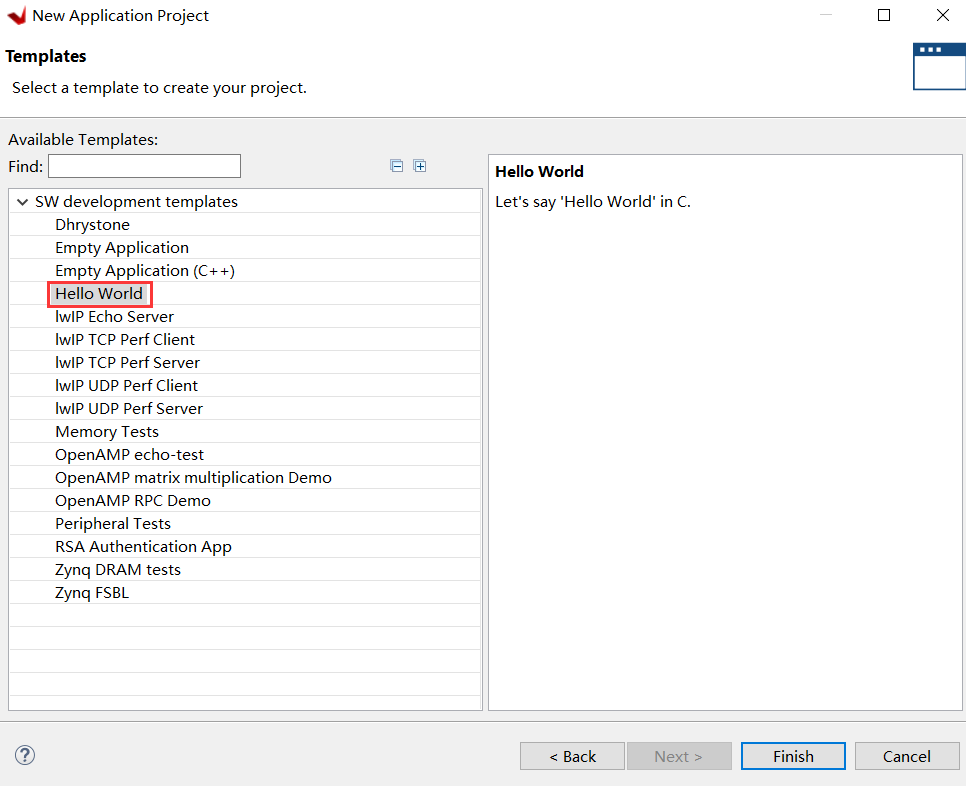This screenshot has width=966, height=786.
Task: Select the Hello World template
Action: pyautogui.click(x=99, y=294)
